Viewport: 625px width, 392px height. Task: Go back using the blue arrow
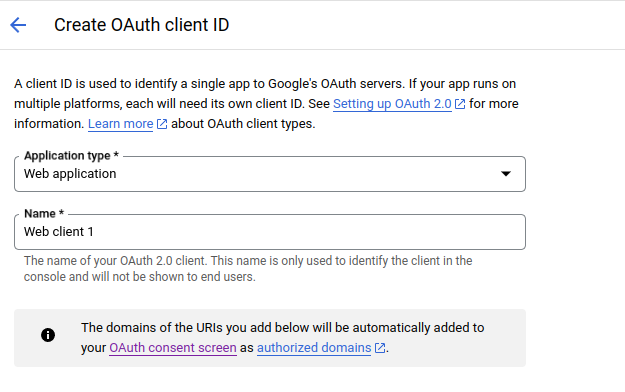click(18, 25)
